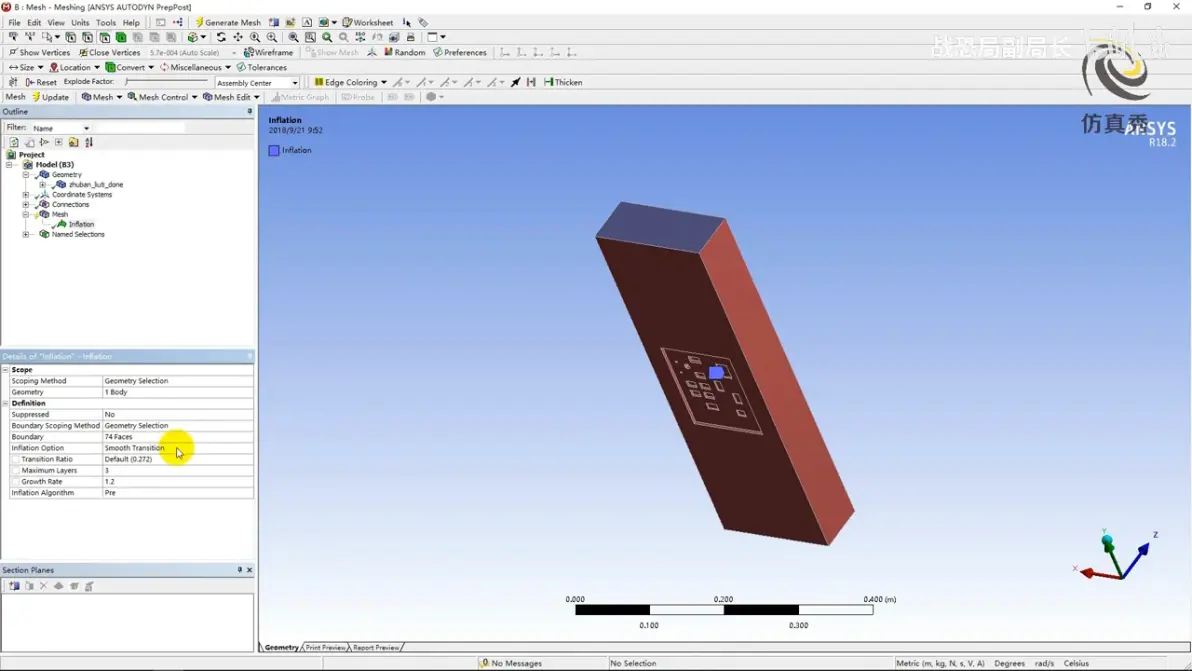
Task: Click the Print (image capture) icon in toolbar
Action: click(x=411, y=36)
